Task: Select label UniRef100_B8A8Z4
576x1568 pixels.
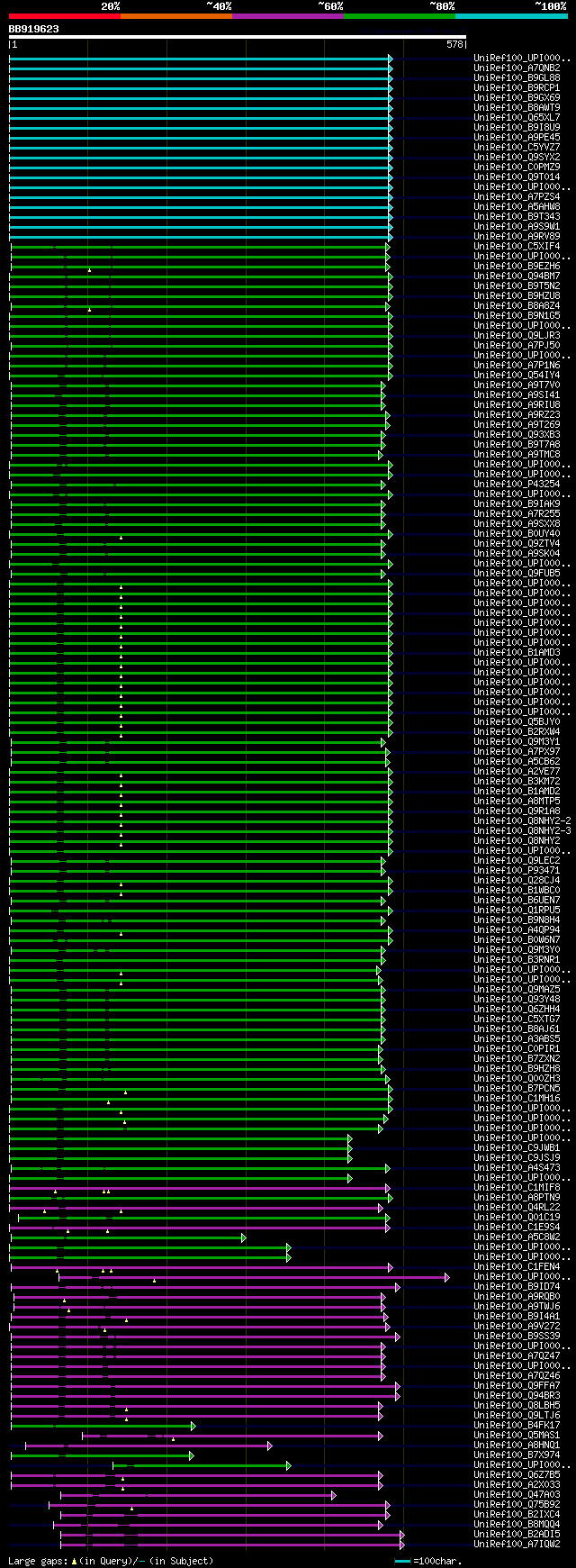Action: (517, 305)
